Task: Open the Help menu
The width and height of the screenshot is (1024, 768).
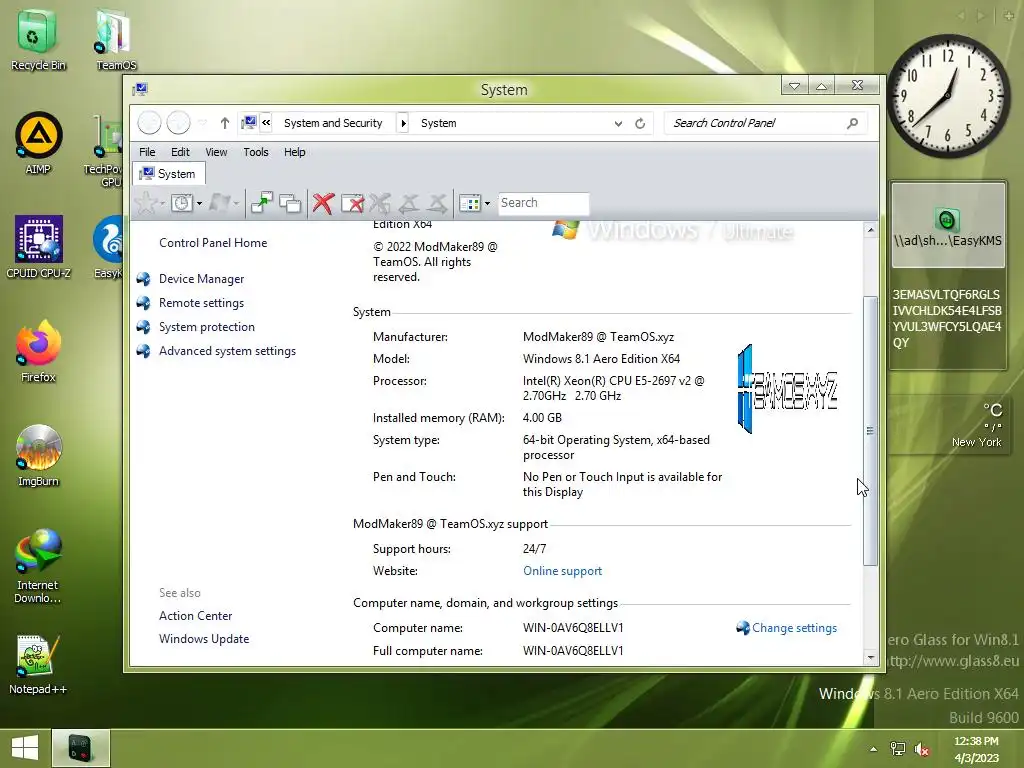Action: [295, 152]
